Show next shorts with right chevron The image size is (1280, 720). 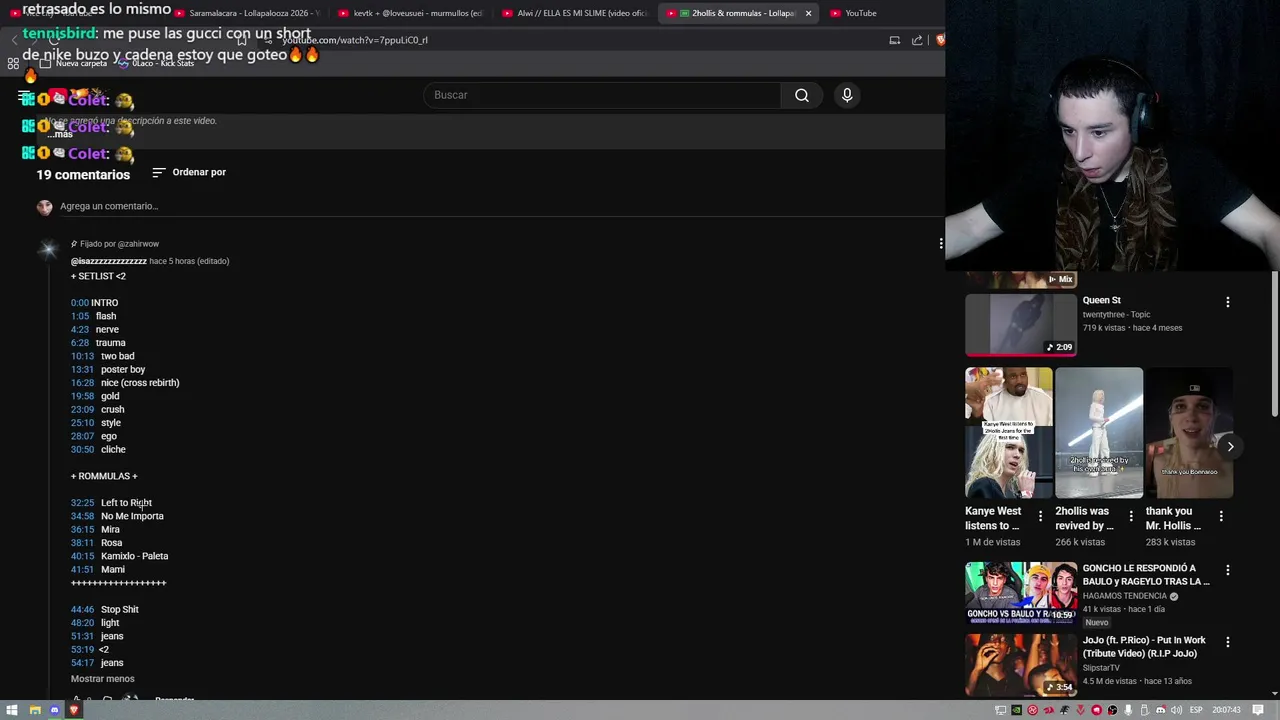pyautogui.click(x=1230, y=447)
